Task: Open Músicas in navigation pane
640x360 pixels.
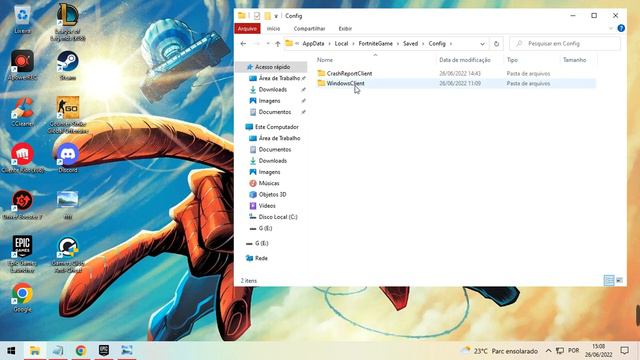Action: 269,183
